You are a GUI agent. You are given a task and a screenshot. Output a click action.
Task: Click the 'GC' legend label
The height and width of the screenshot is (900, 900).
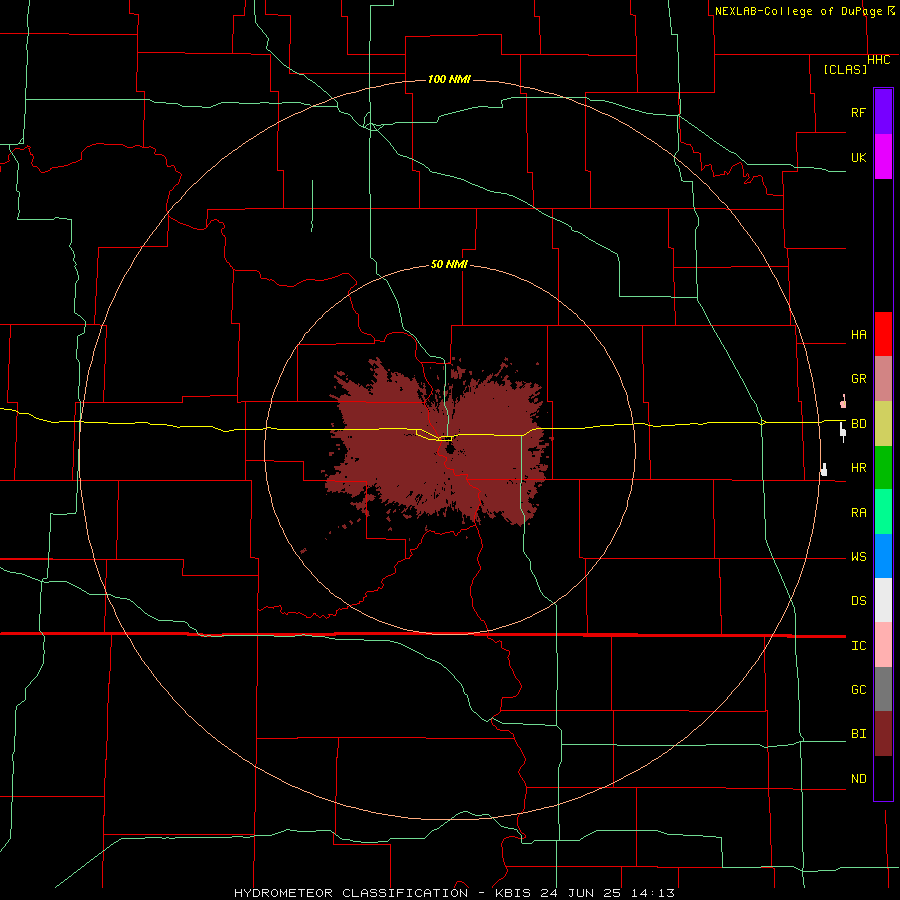click(x=858, y=690)
